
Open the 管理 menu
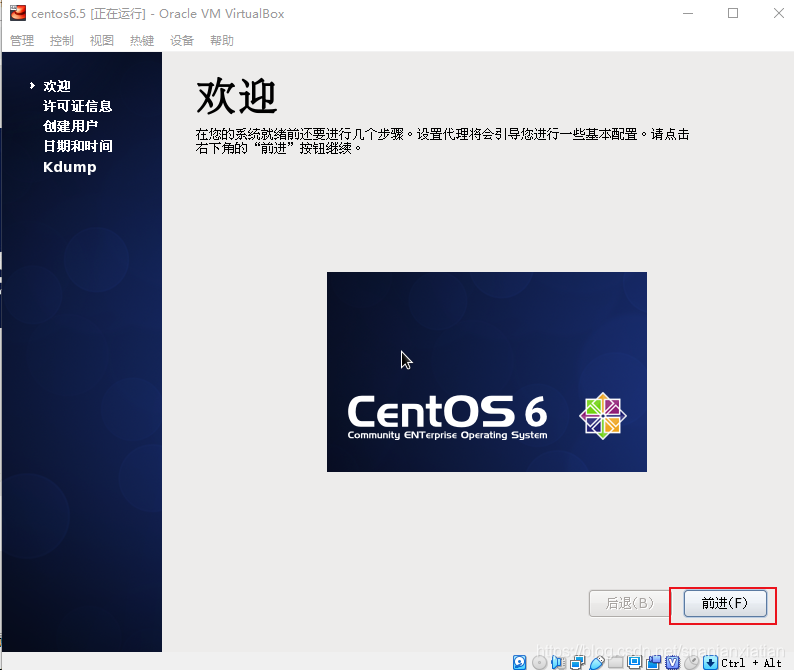coord(22,41)
